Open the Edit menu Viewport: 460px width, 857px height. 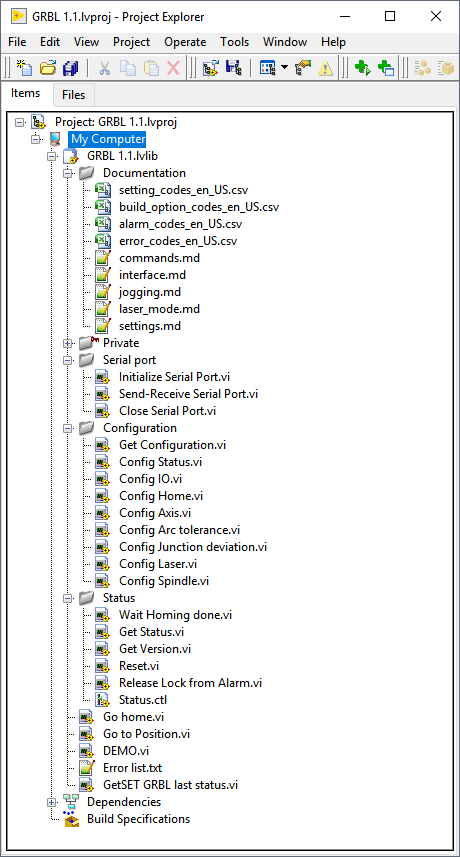click(50, 42)
